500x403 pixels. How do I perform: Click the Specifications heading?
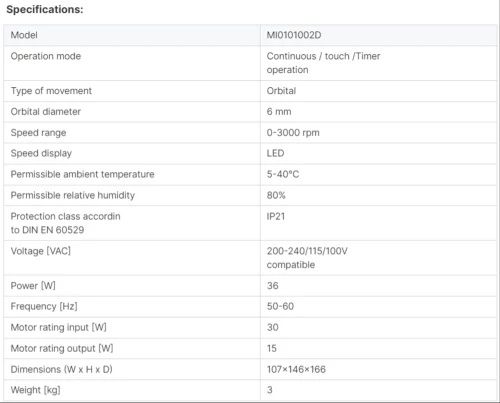click(x=45, y=10)
